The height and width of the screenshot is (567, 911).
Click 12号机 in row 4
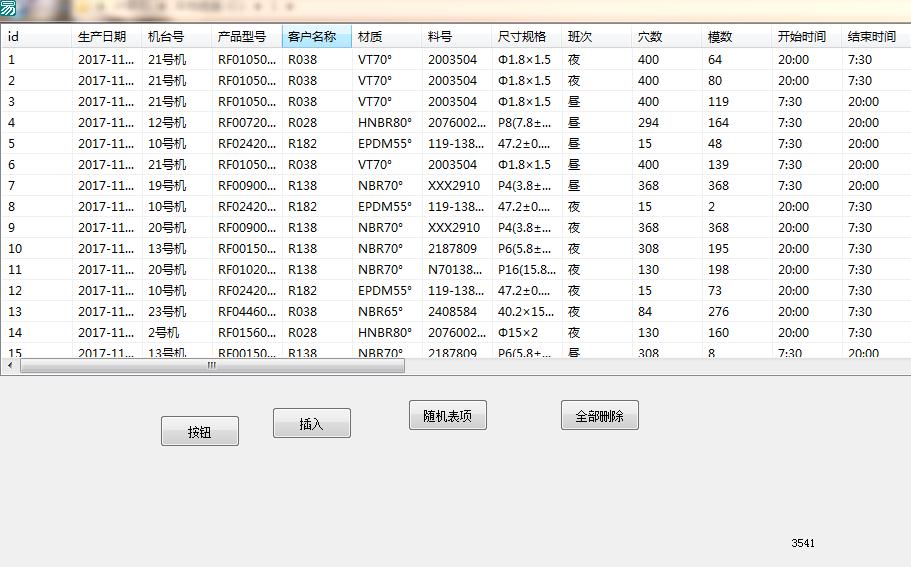(167, 123)
